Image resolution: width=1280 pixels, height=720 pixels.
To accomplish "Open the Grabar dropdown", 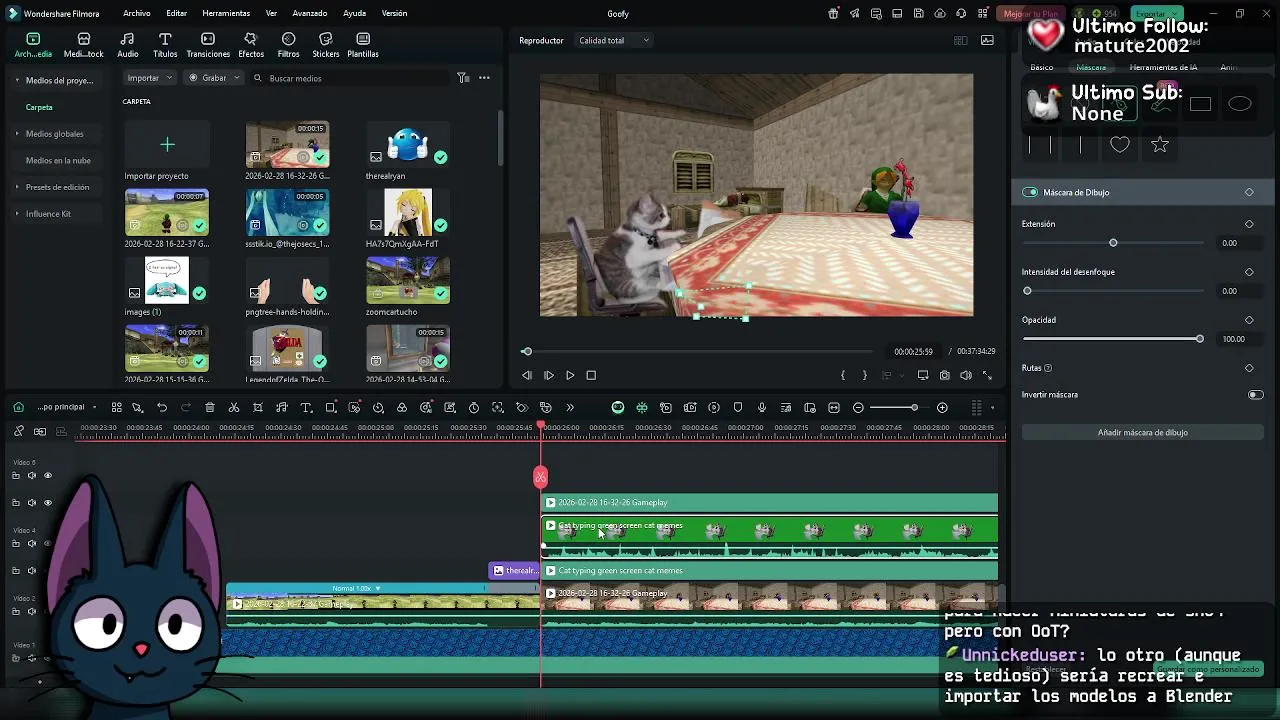I will [214, 78].
